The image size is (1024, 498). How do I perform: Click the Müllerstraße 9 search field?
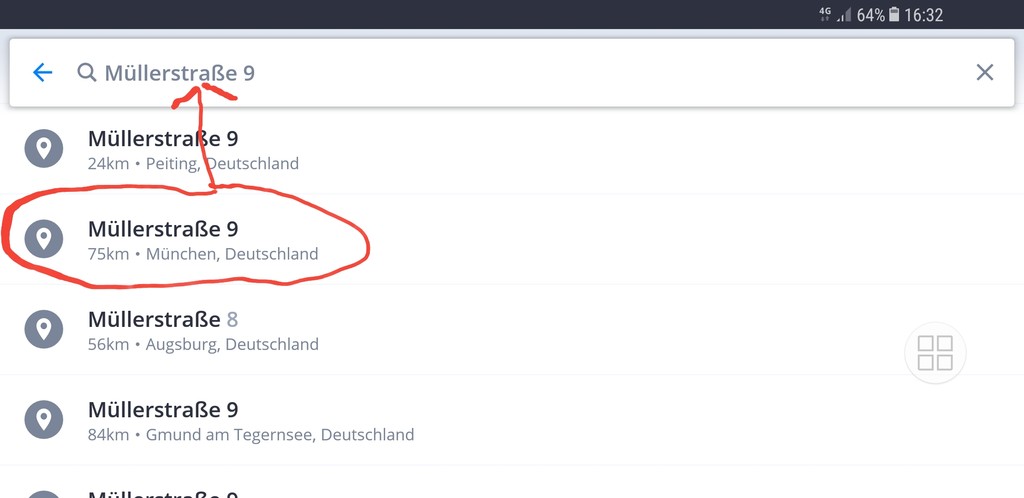click(x=512, y=72)
